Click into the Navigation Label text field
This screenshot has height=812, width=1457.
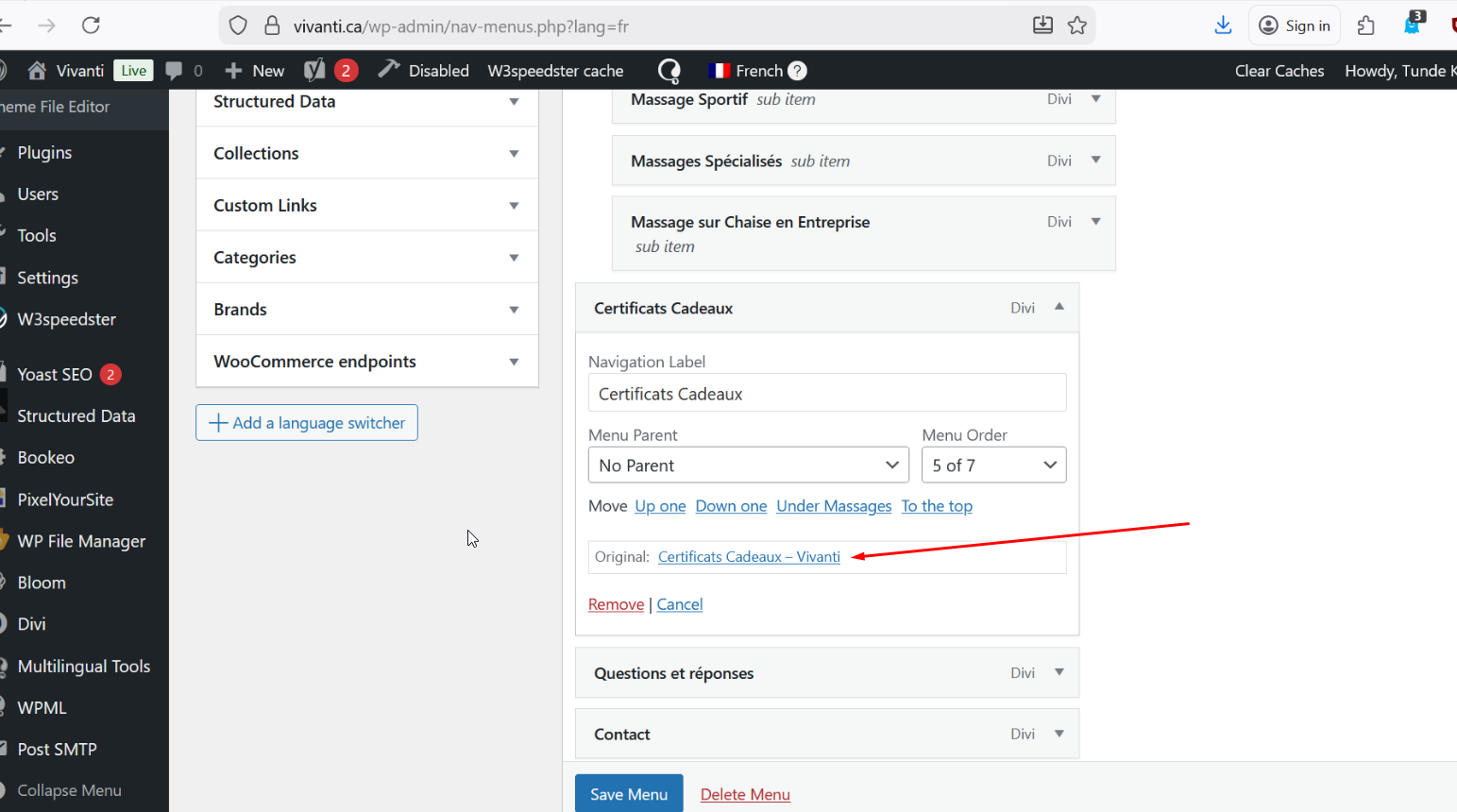(826, 394)
